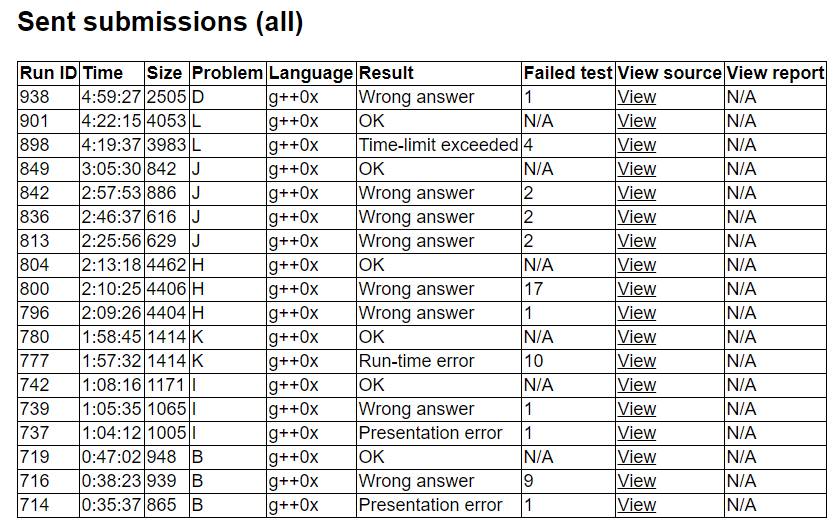
Task: Click the Run ID column header
Action: click(48, 73)
